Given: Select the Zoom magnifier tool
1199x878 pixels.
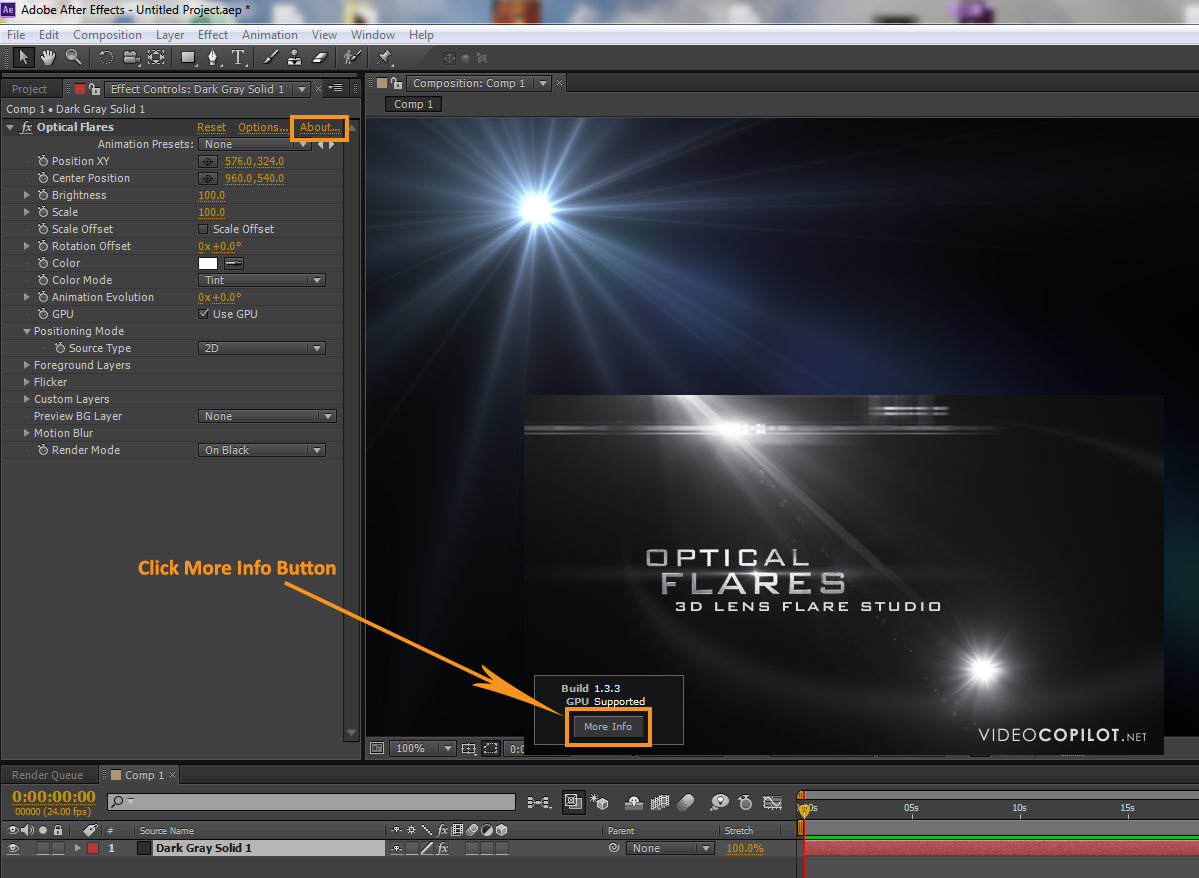Looking at the screenshot, I should tap(73, 58).
